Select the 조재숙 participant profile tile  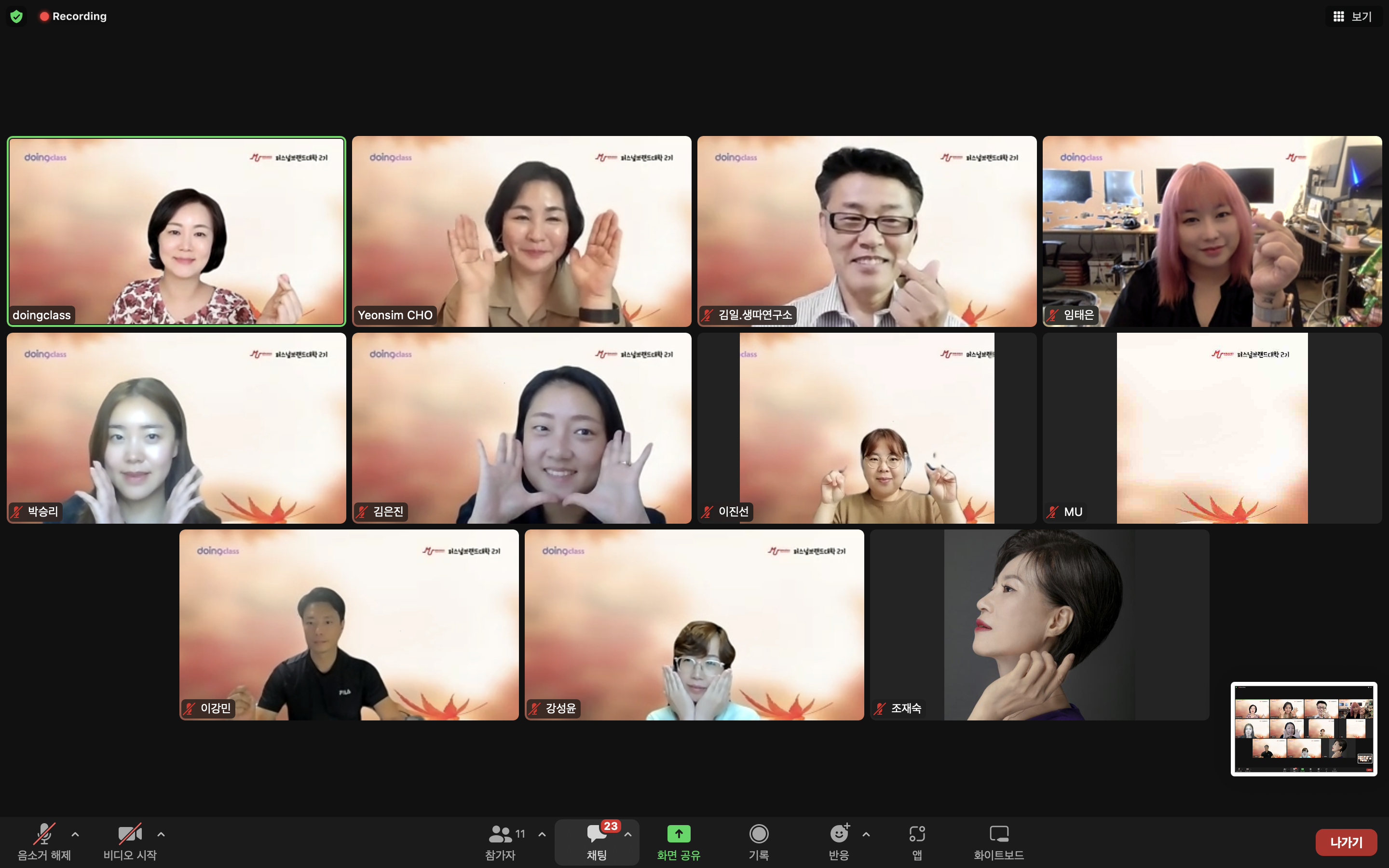point(1039,624)
